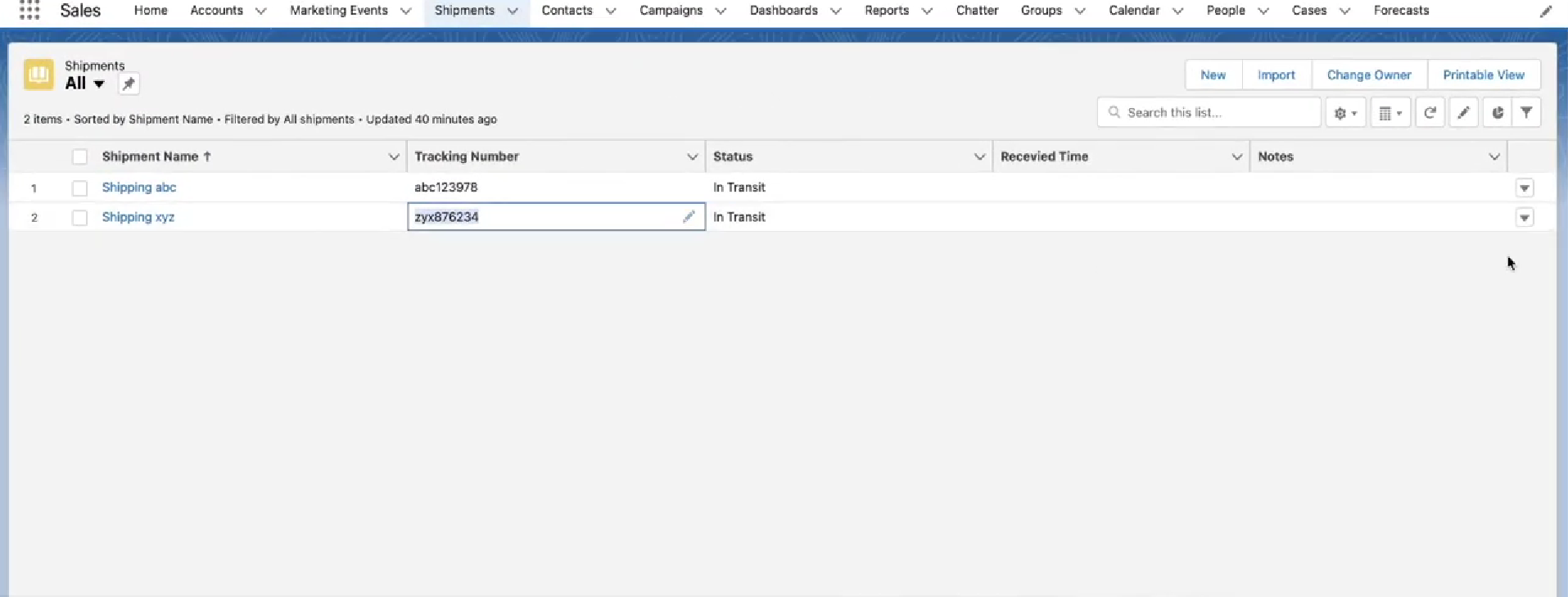Expand Shipment Name column menu
This screenshot has width=1568, height=597.
[x=393, y=156]
